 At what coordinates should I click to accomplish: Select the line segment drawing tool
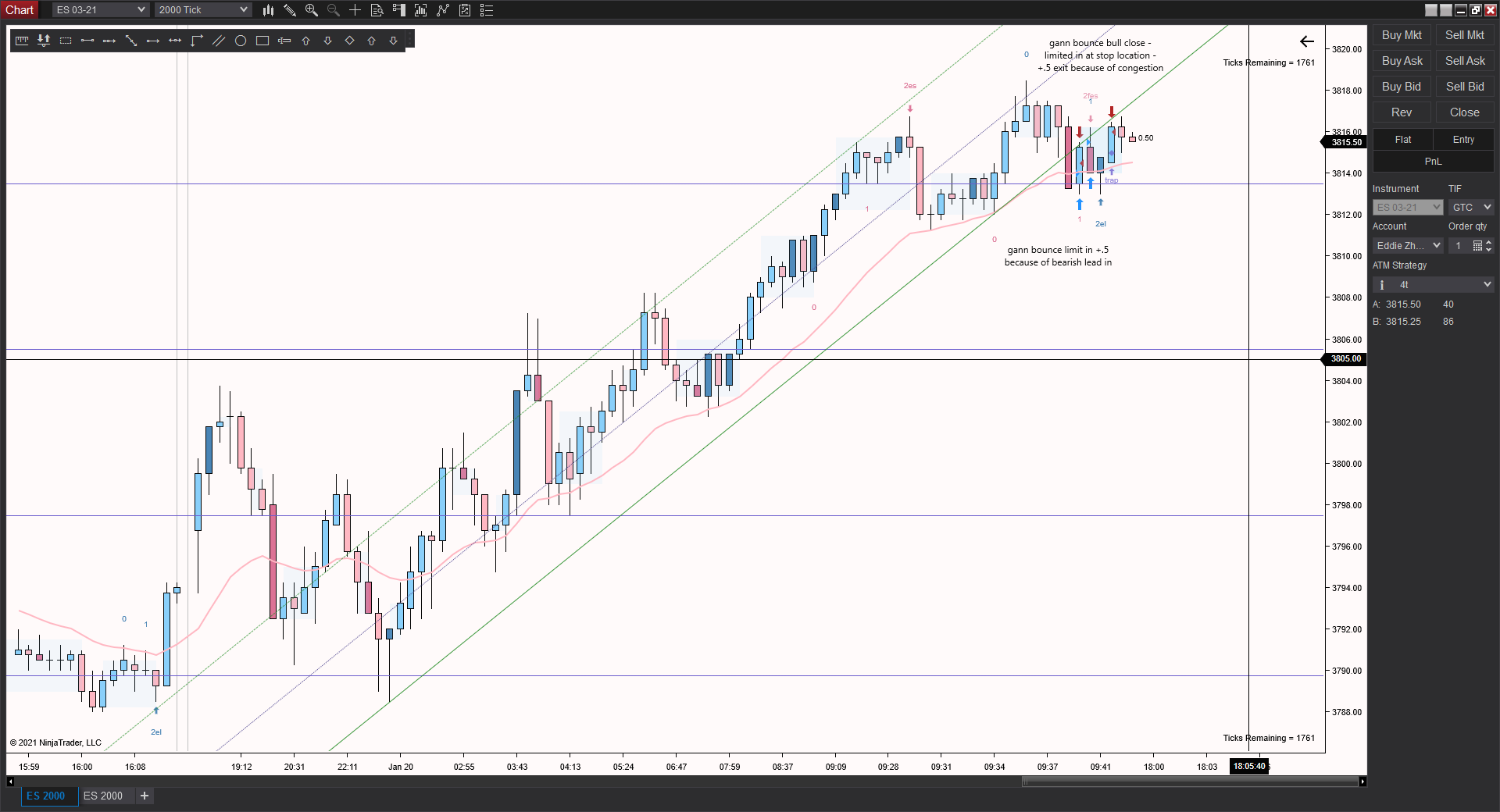(x=87, y=41)
